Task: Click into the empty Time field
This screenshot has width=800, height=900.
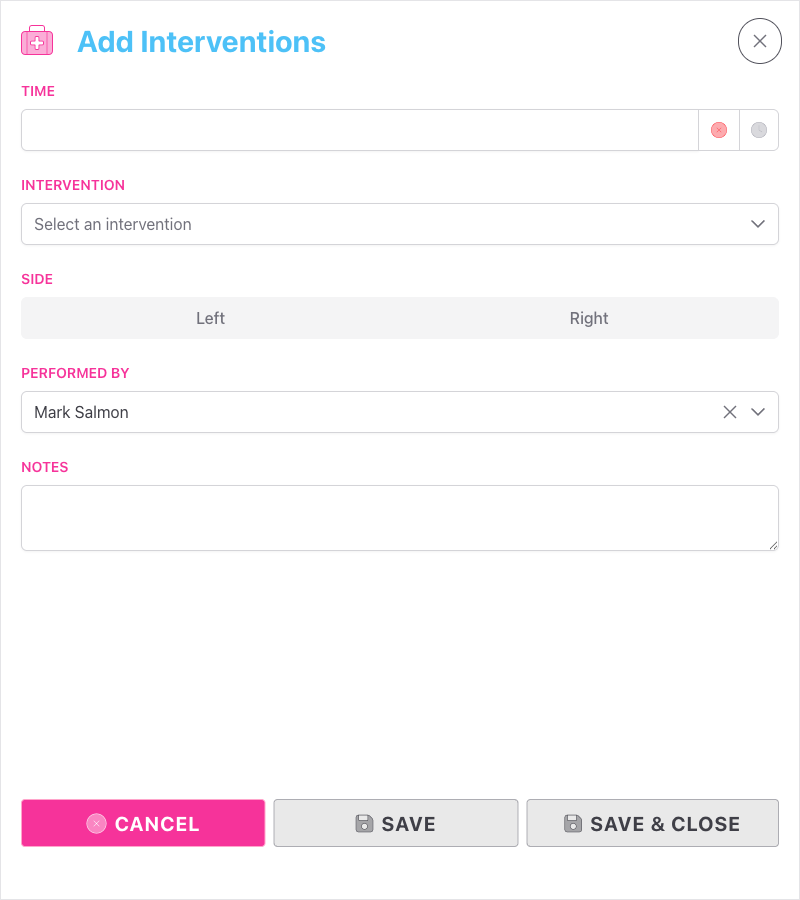Action: click(x=350, y=130)
